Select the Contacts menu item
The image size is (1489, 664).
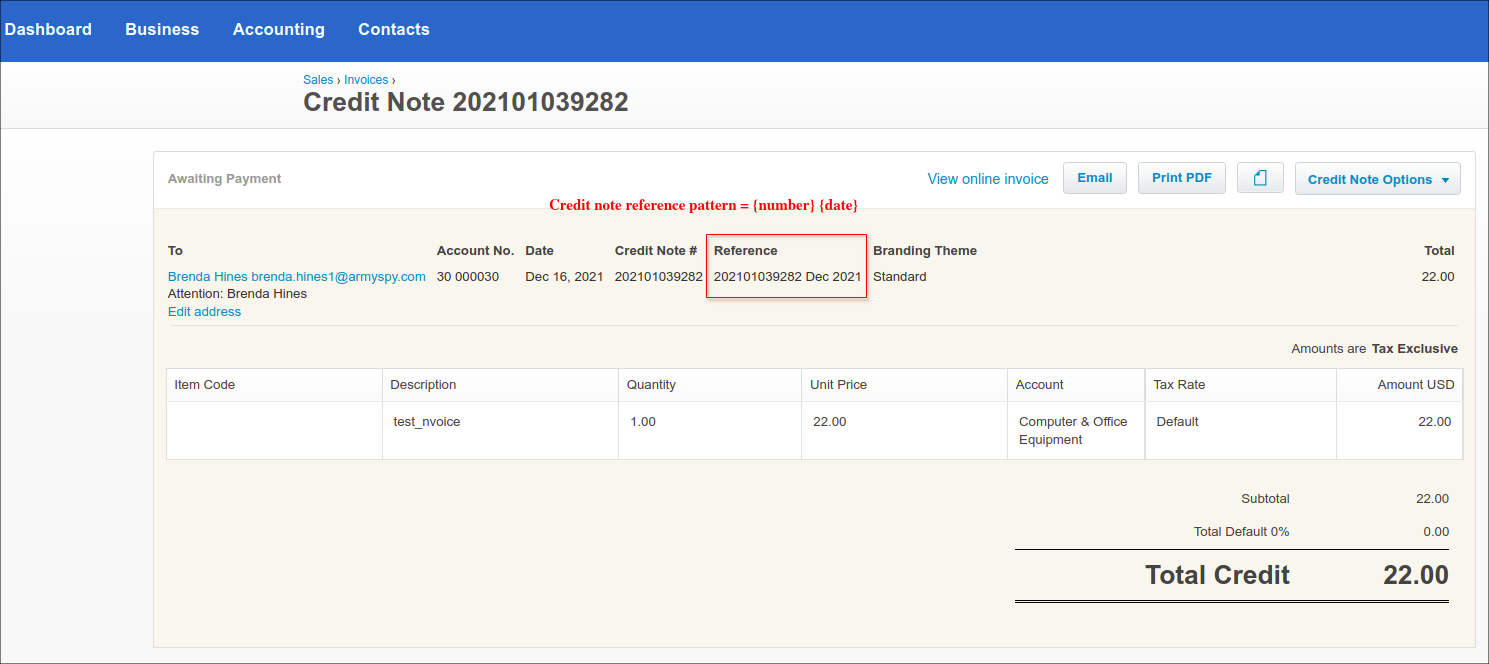tap(394, 29)
